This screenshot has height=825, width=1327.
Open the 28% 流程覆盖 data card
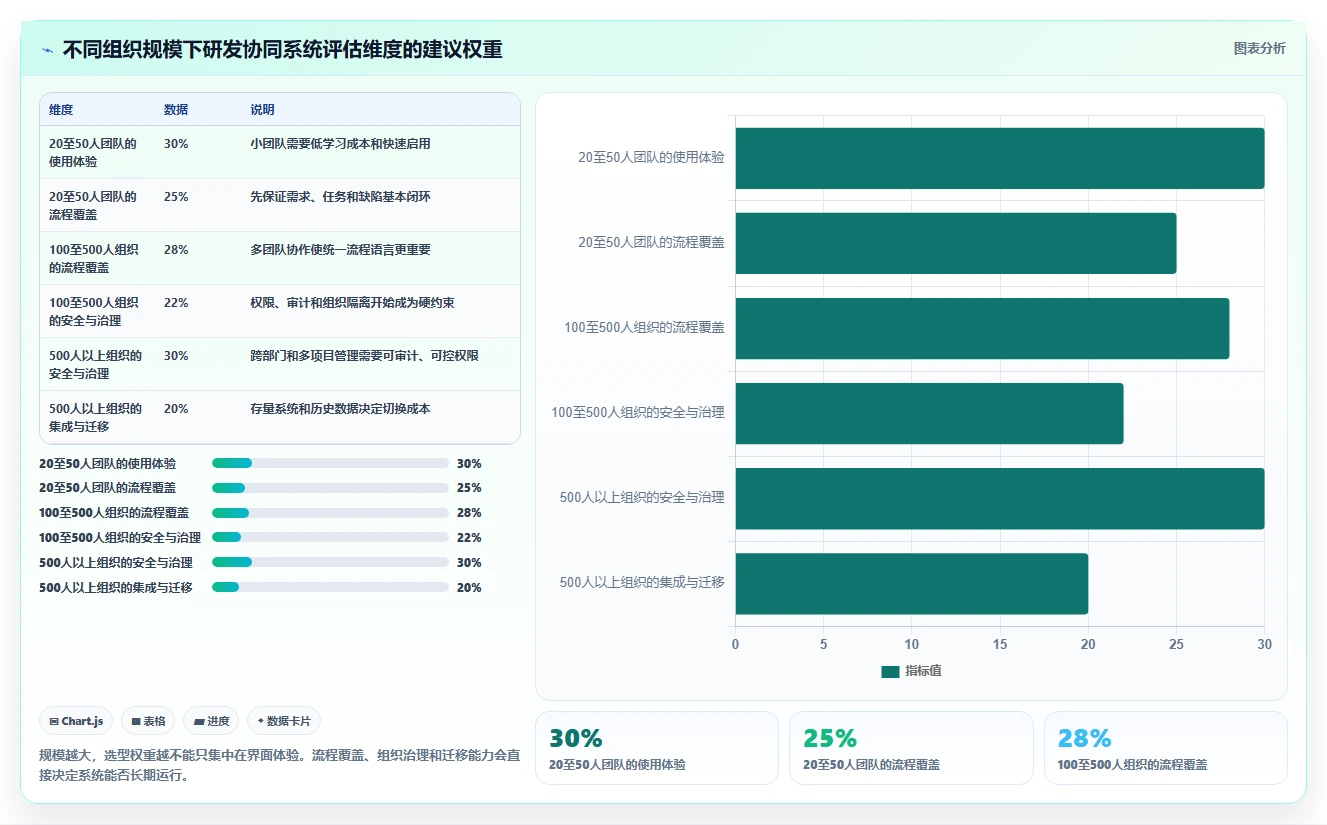coord(1165,748)
